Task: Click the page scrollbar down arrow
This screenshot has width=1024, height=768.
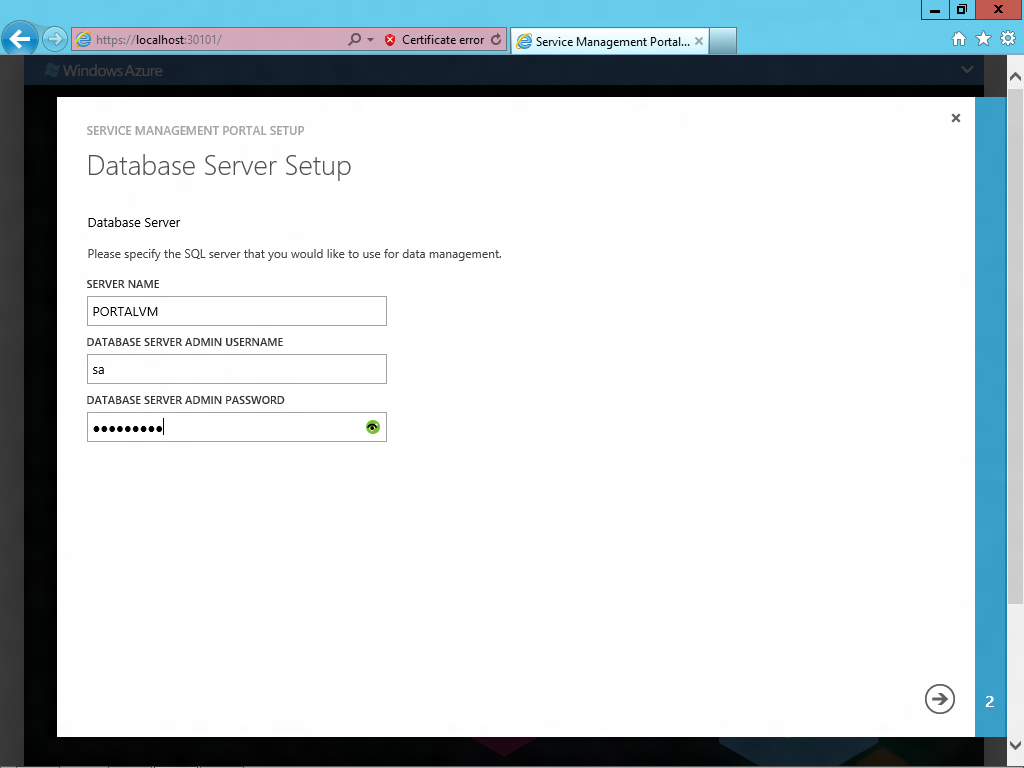Action: coord(1015,745)
